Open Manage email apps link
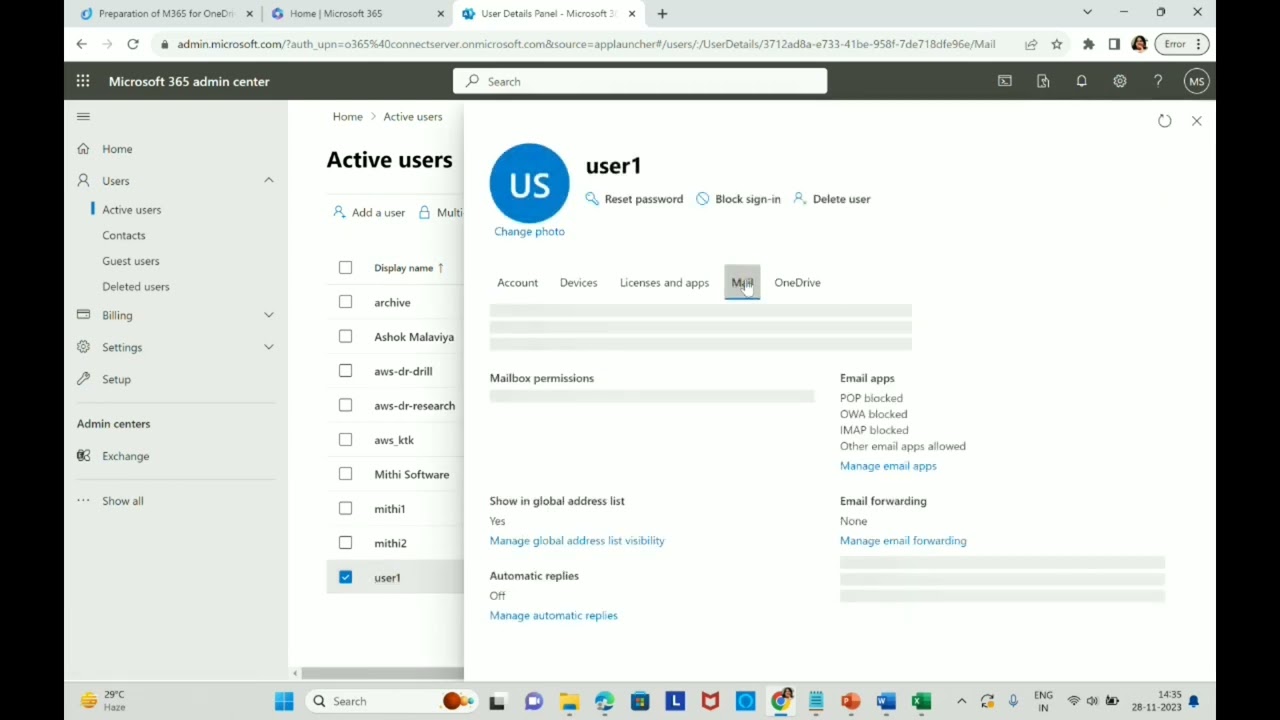Image resolution: width=1280 pixels, height=720 pixels. (x=888, y=466)
